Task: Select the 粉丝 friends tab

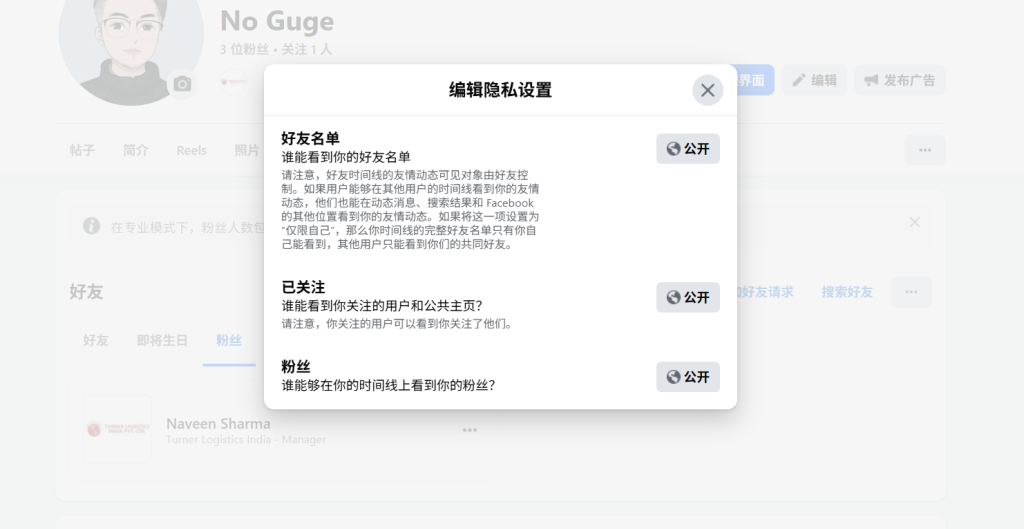Action: 229,340
